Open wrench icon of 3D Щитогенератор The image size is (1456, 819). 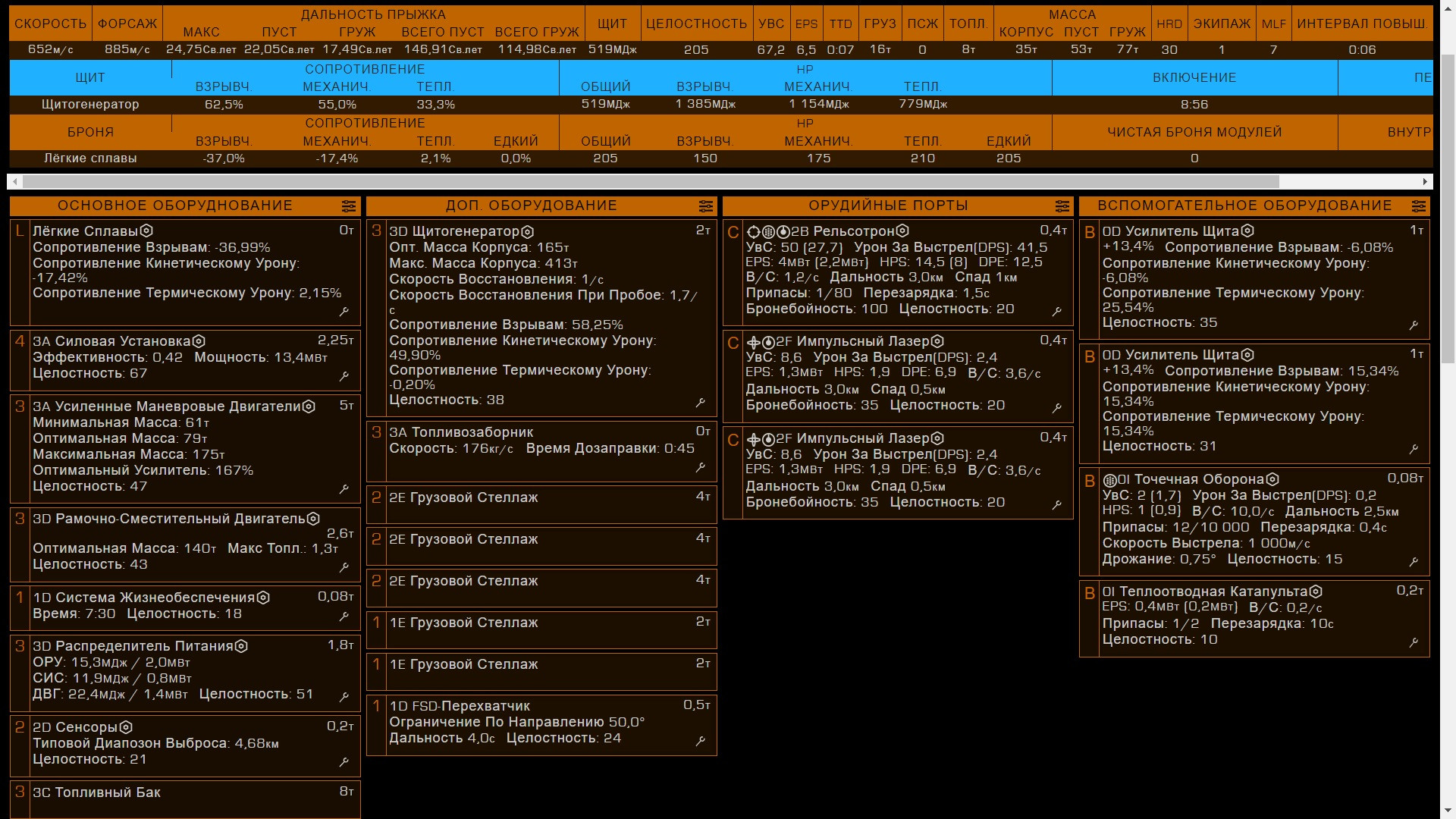pos(701,403)
